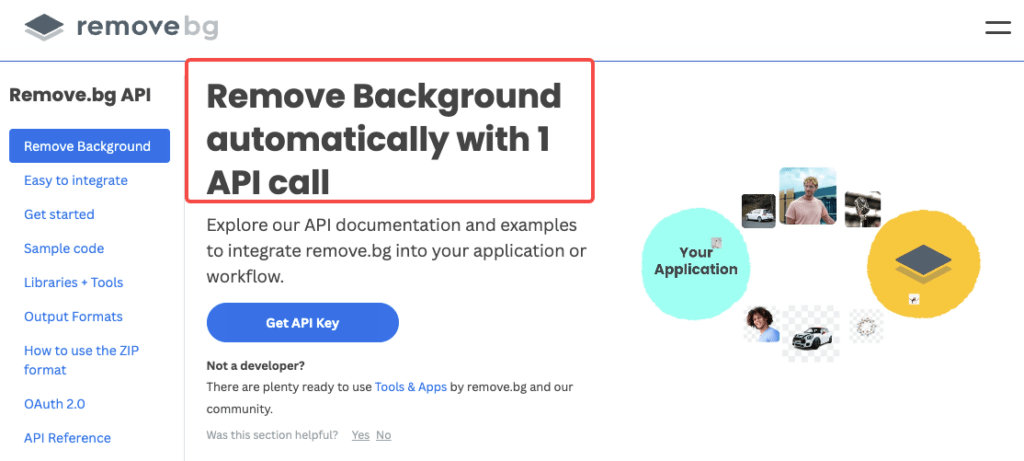Answer Yes to section helpful
Viewport: 1024px width, 461px height.
[x=360, y=435]
